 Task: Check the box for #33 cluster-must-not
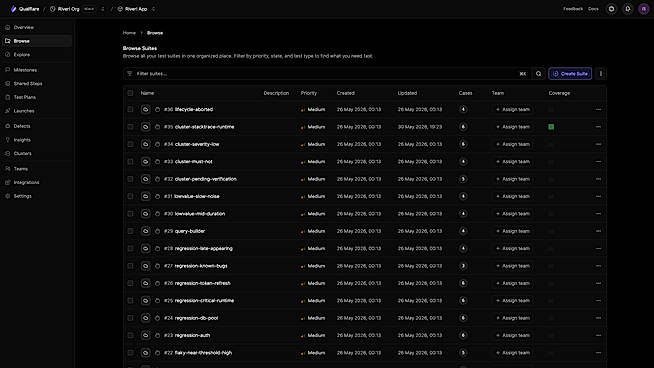tap(131, 161)
